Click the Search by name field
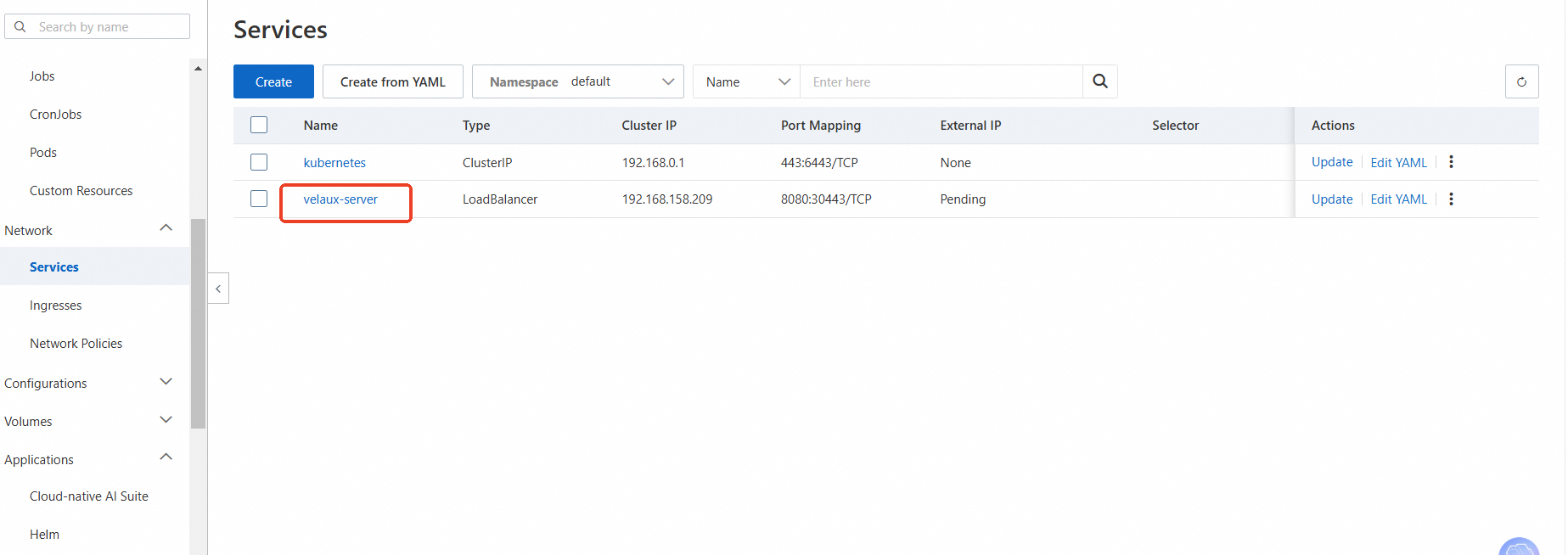The width and height of the screenshot is (1568, 555). (97, 26)
